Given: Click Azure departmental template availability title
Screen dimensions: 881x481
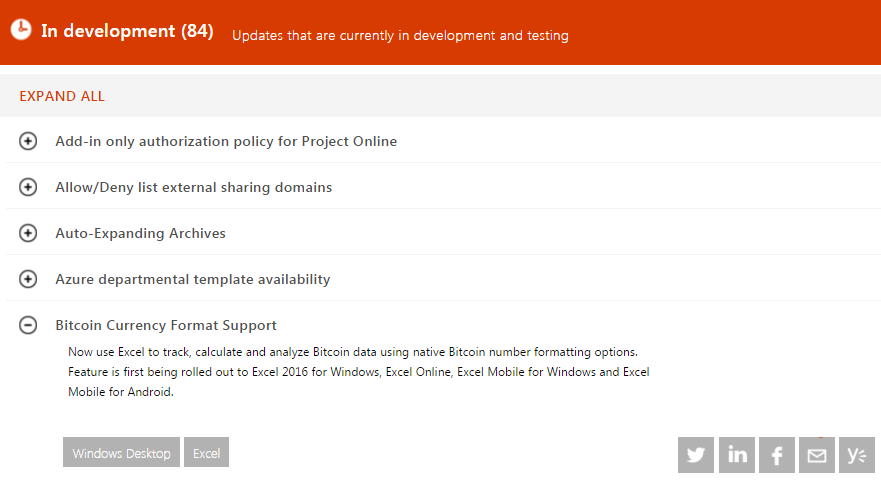Looking at the screenshot, I should coord(193,279).
